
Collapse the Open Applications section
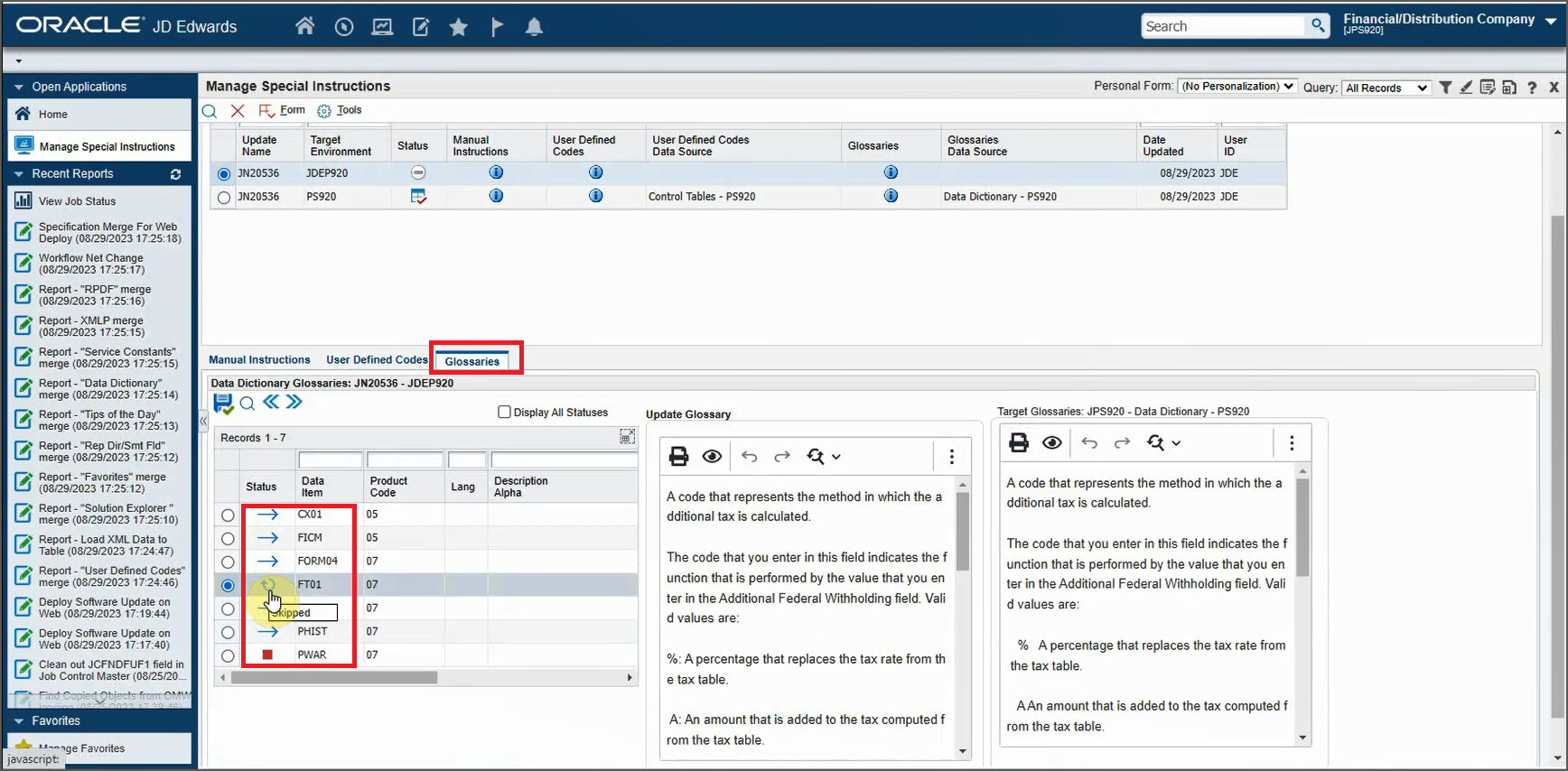point(19,87)
